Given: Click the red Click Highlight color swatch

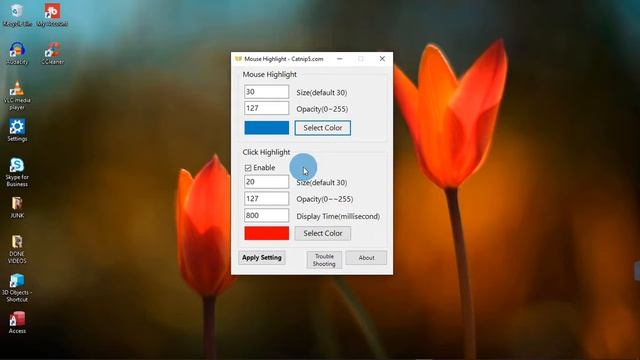Looking at the screenshot, I should [267, 233].
